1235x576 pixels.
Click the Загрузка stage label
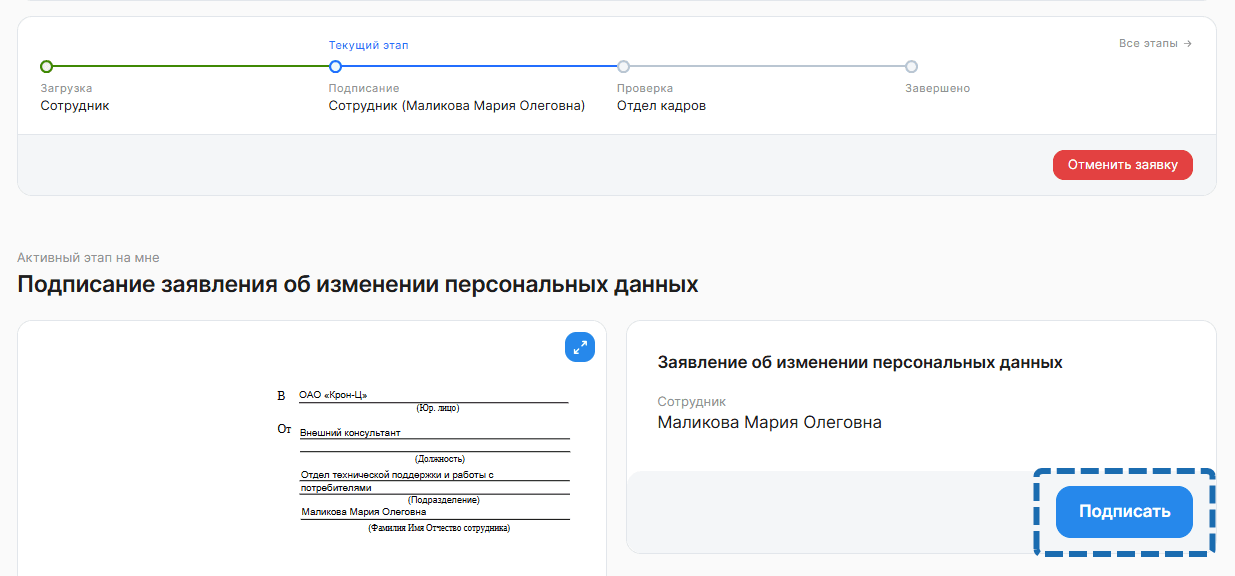66,88
